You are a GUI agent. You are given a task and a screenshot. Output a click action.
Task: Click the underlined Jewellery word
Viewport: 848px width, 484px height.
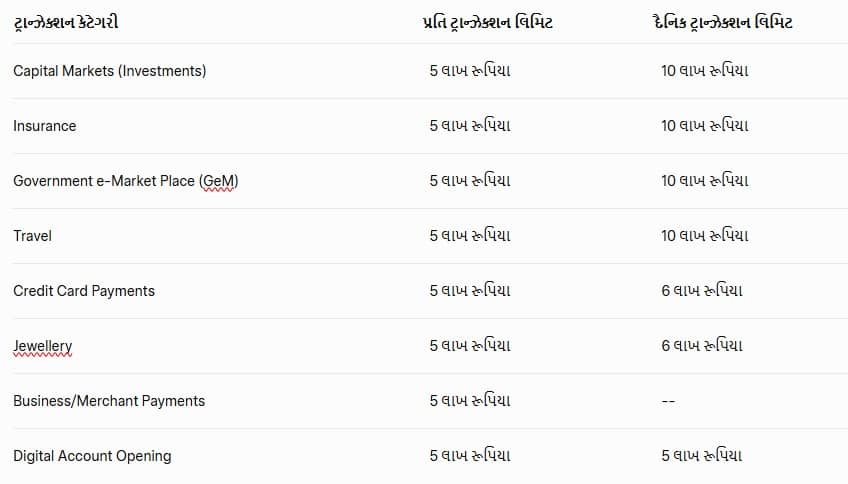point(43,346)
